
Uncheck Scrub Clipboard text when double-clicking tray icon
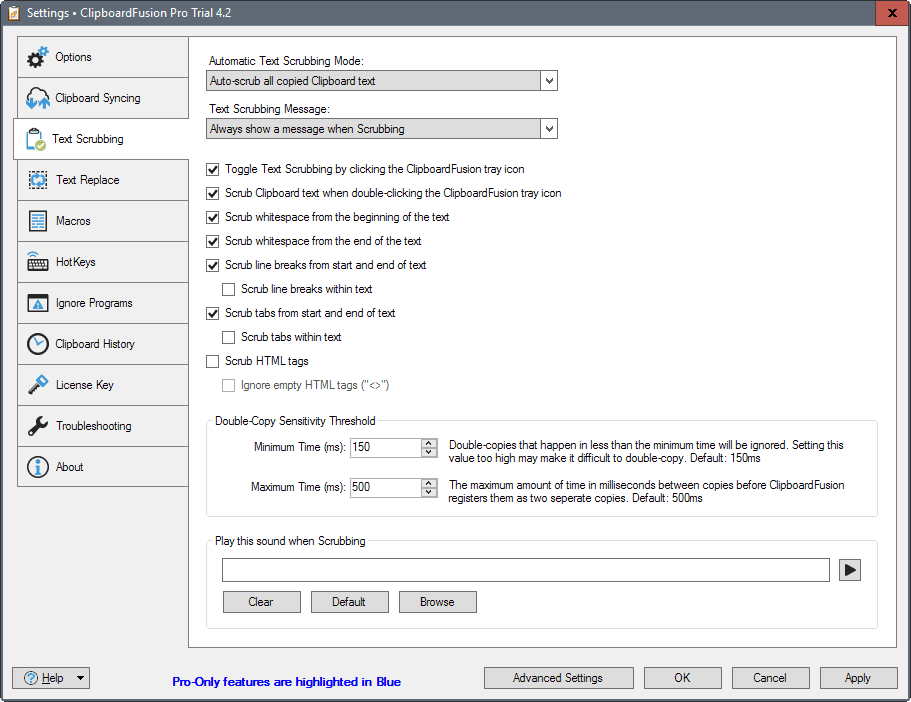[x=213, y=194]
